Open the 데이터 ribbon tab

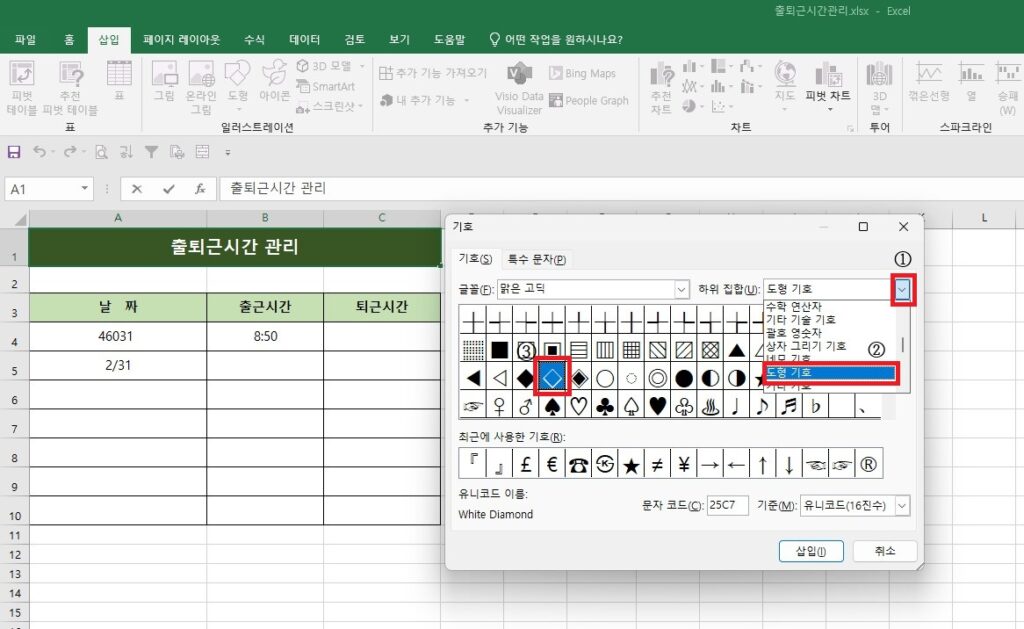coord(304,40)
